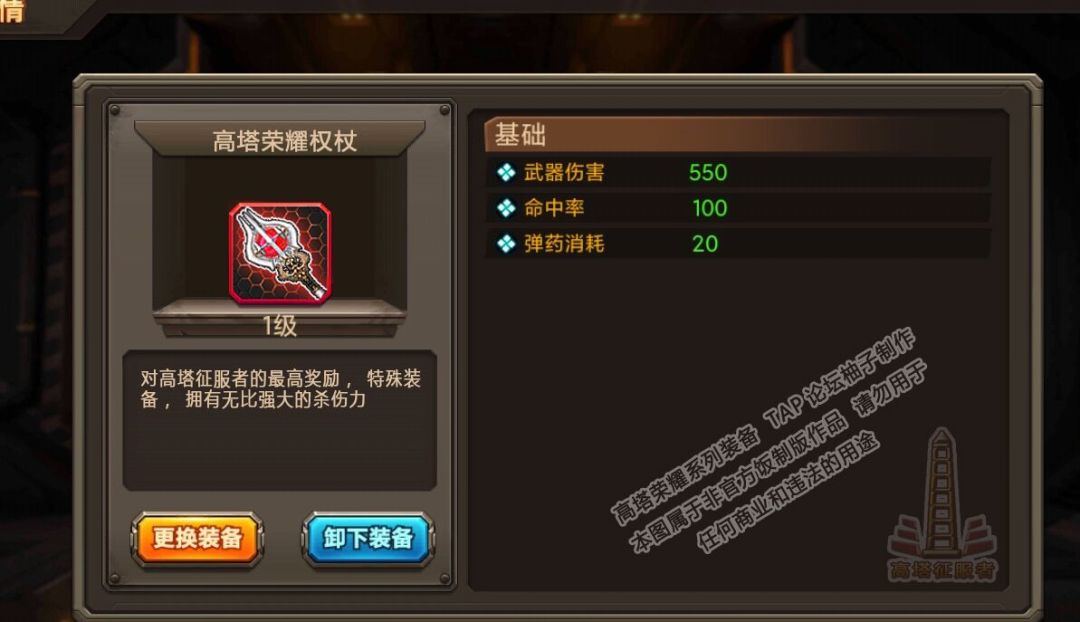
Task: Click the top-left screw of item panel
Action: point(115,110)
